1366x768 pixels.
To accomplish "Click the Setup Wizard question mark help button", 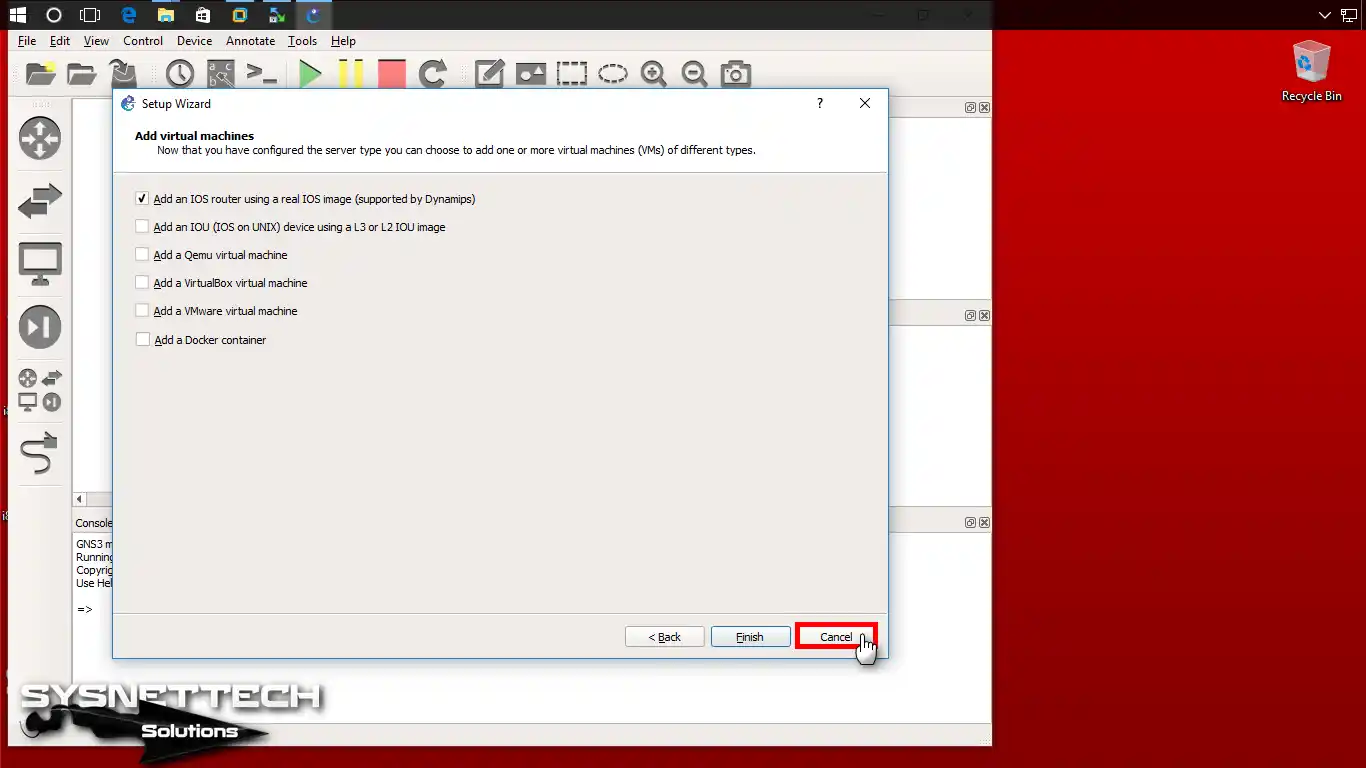I will (820, 103).
